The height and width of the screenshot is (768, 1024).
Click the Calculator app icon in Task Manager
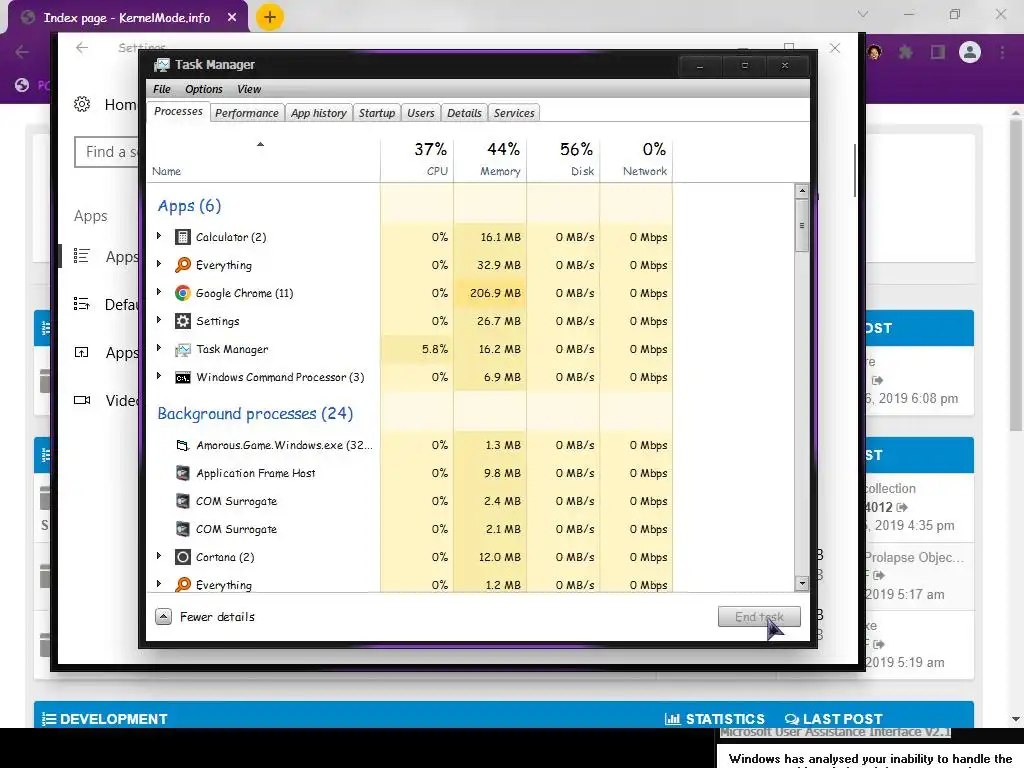183,237
